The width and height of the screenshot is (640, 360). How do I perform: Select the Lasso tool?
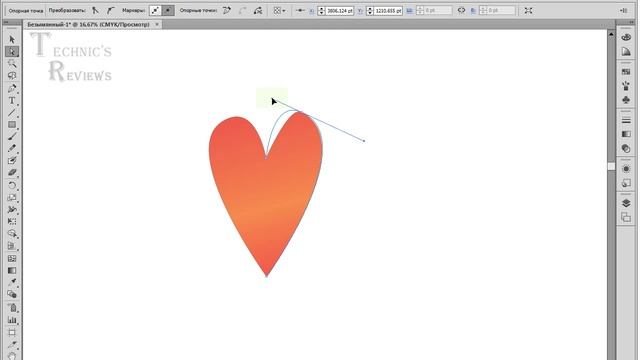click(12, 76)
